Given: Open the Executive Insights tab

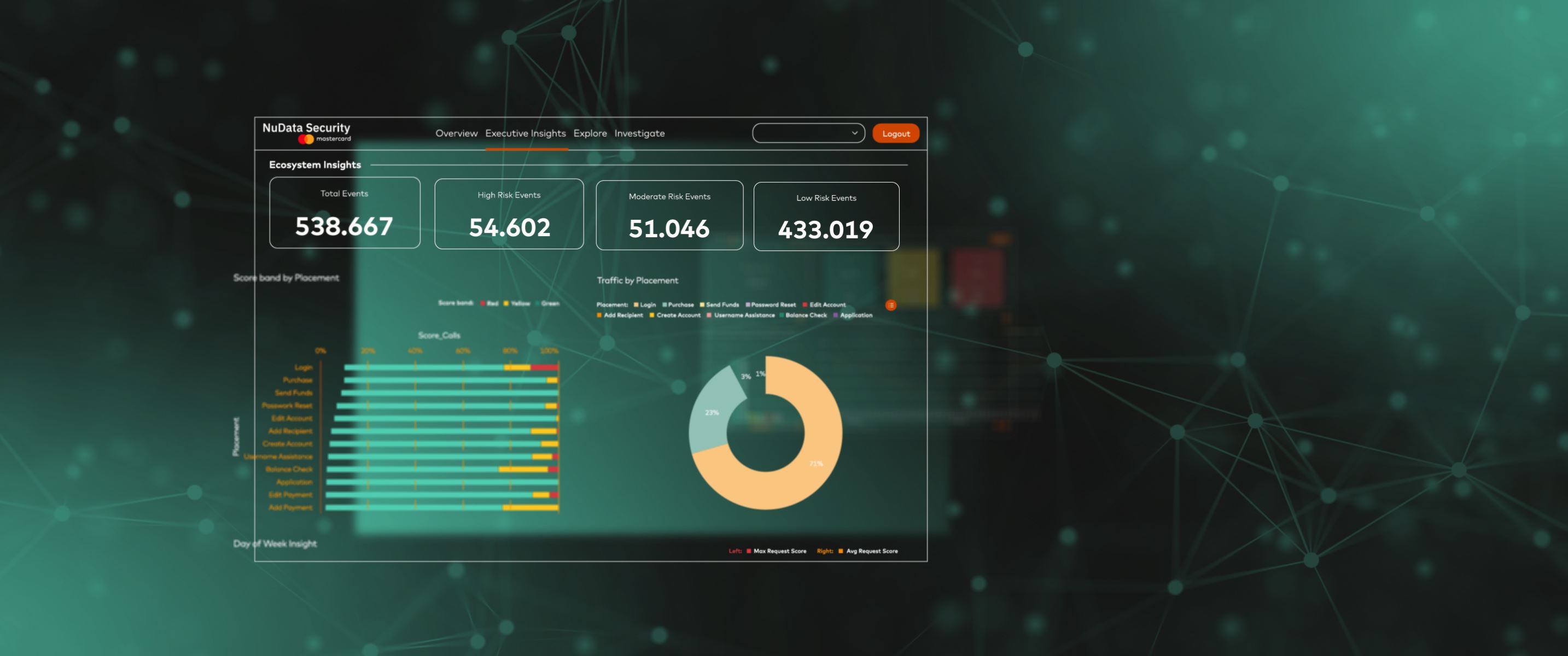Looking at the screenshot, I should point(525,133).
